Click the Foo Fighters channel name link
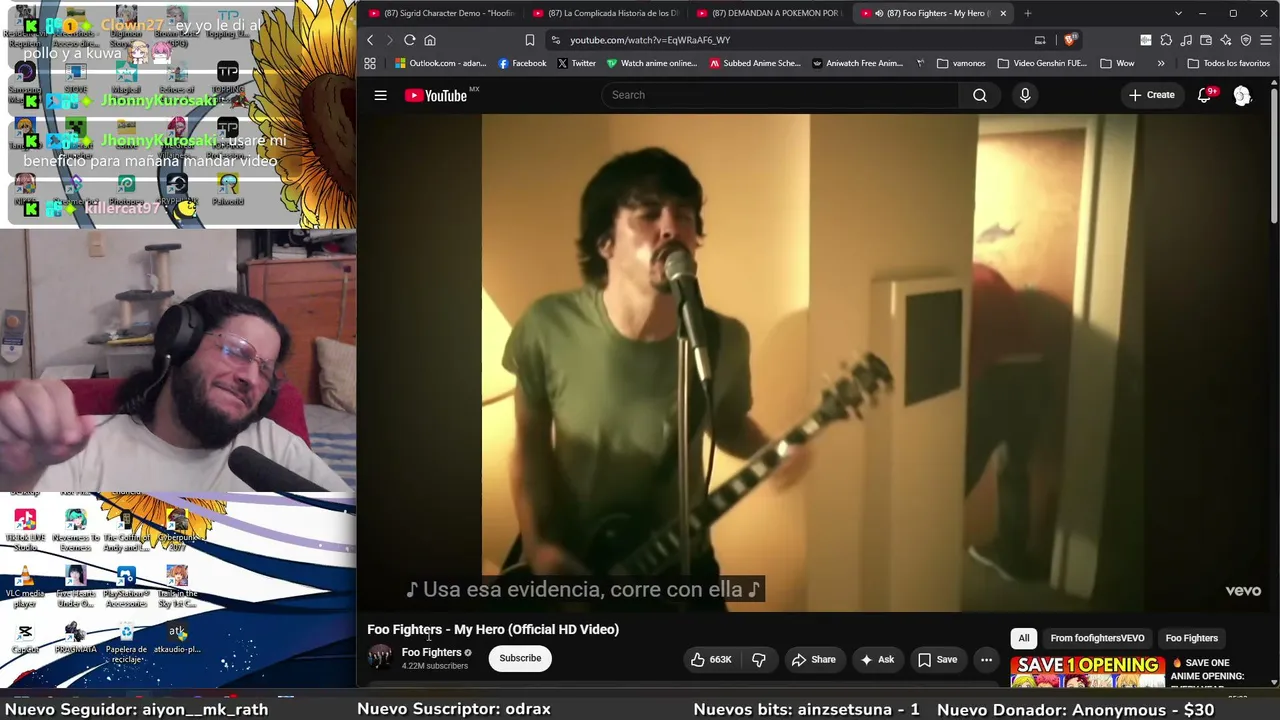Viewport: 1280px width, 720px height. click(x=431, y=652)
